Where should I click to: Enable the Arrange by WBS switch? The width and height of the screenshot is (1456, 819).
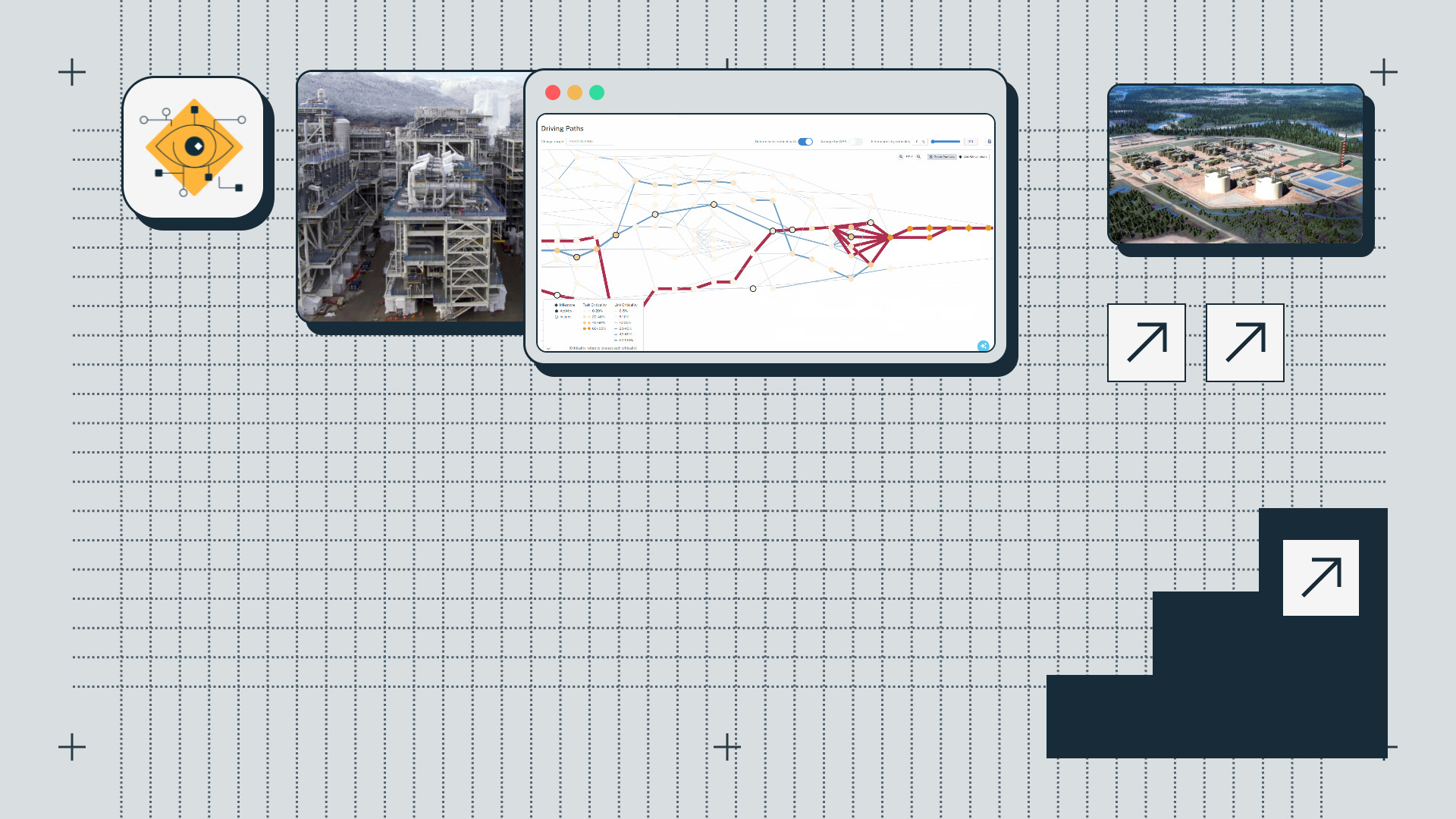point(856,141)
